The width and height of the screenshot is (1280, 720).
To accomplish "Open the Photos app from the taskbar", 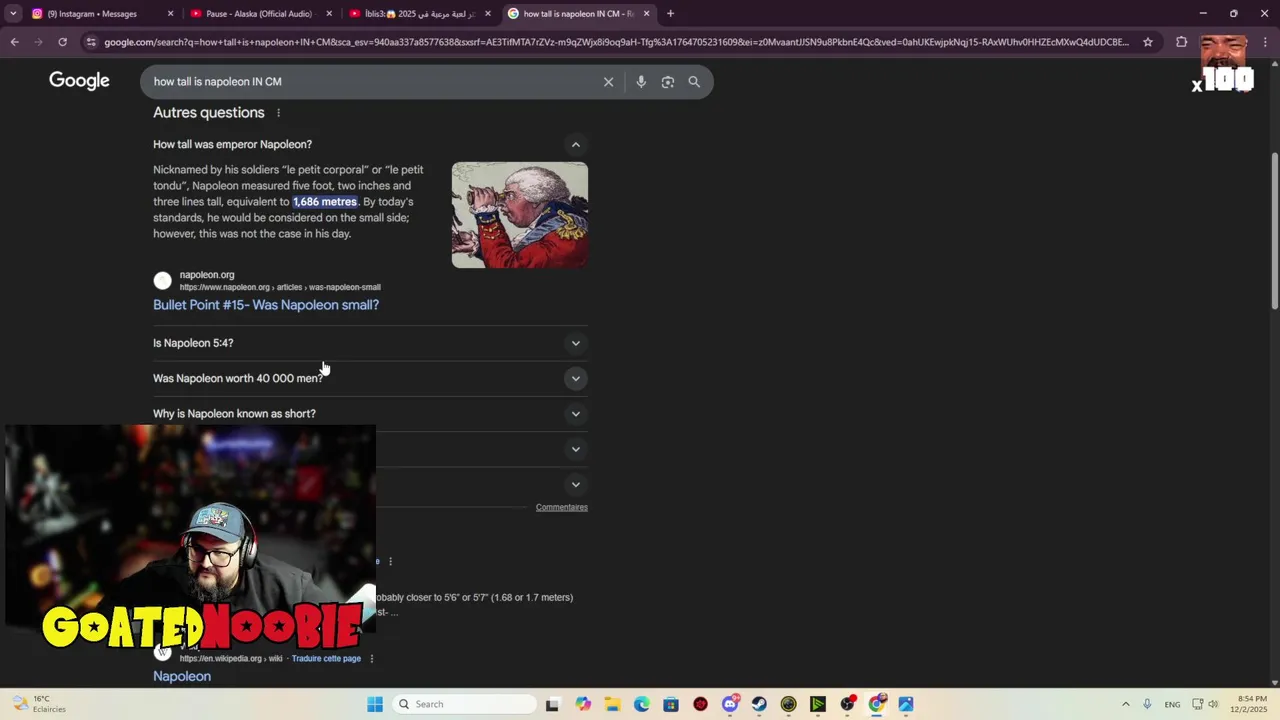I will 906,704.
